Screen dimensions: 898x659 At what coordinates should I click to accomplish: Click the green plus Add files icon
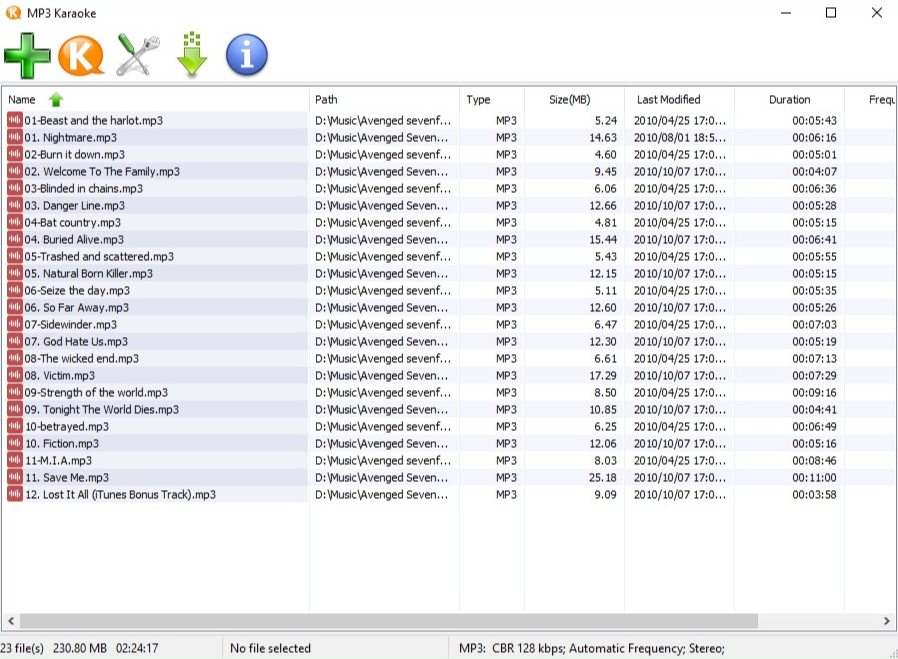(27, 56)
